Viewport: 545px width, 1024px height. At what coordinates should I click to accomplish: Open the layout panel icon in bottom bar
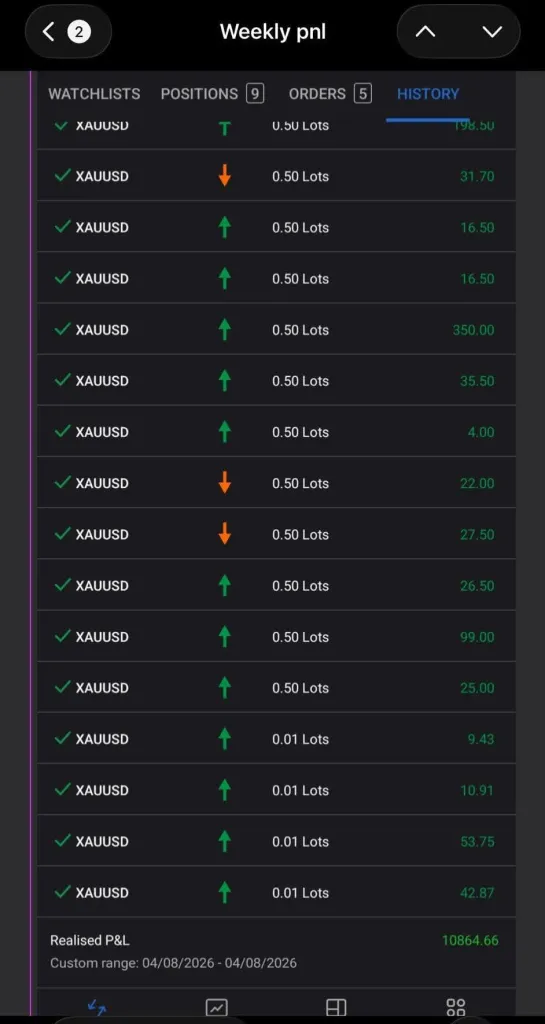(336, 1008)
